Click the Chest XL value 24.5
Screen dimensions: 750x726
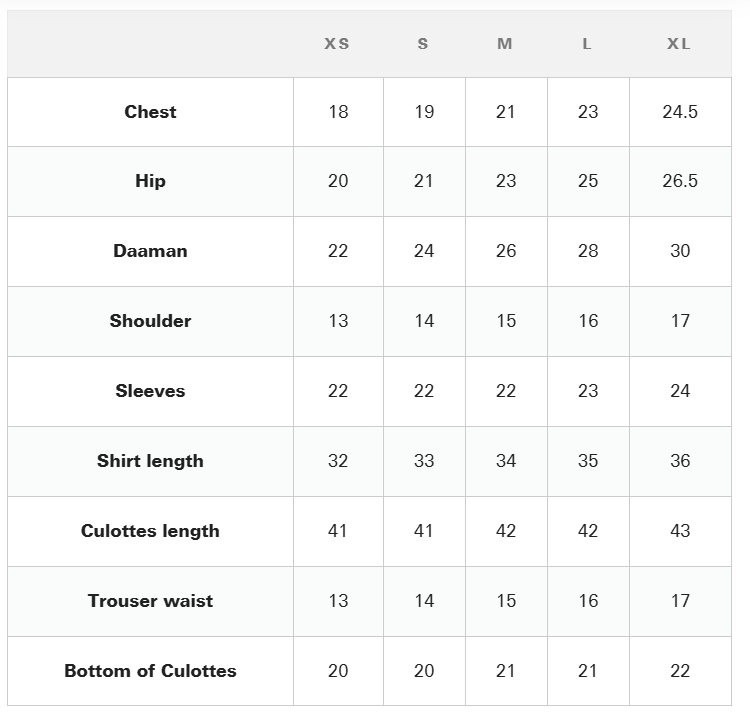coord(680,112)
